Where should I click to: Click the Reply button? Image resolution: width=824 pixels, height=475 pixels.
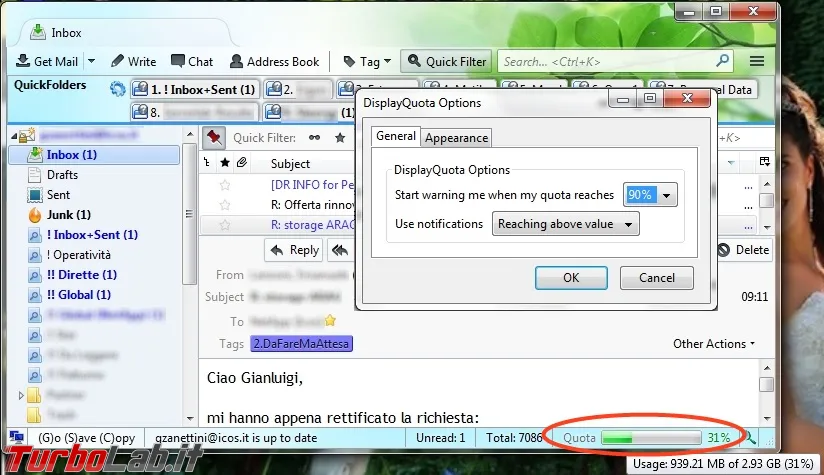click(x=294, y=250)
